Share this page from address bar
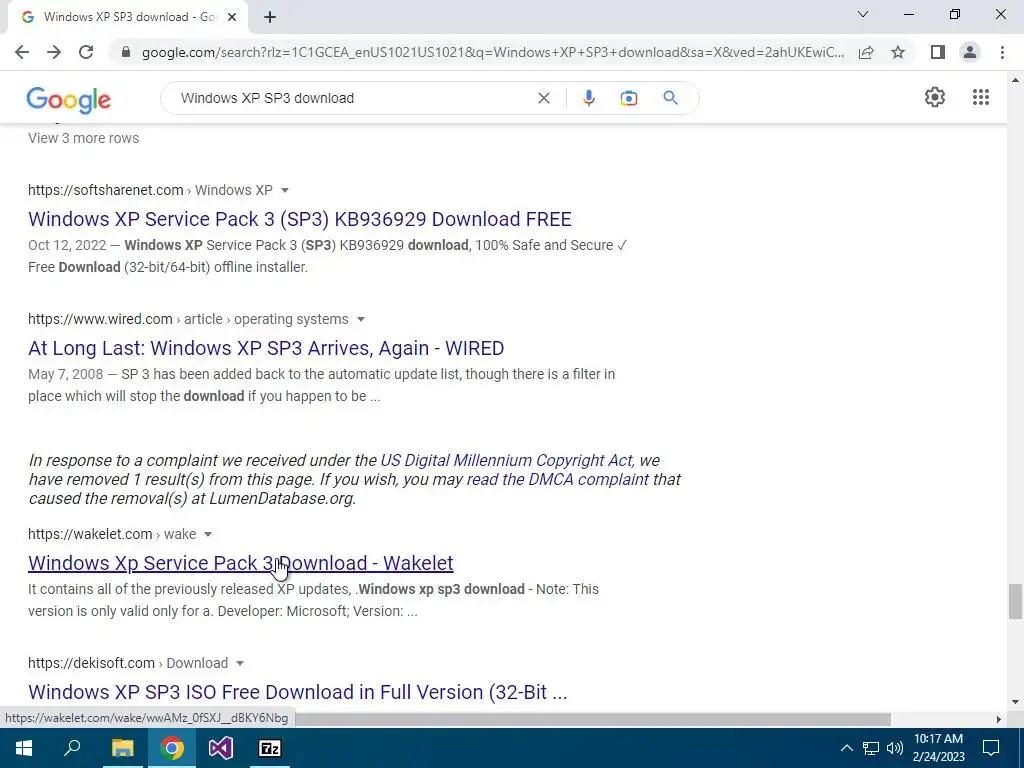Viewport: 1024px width, 768px height. pyautogui.click(x=866, y=52)
